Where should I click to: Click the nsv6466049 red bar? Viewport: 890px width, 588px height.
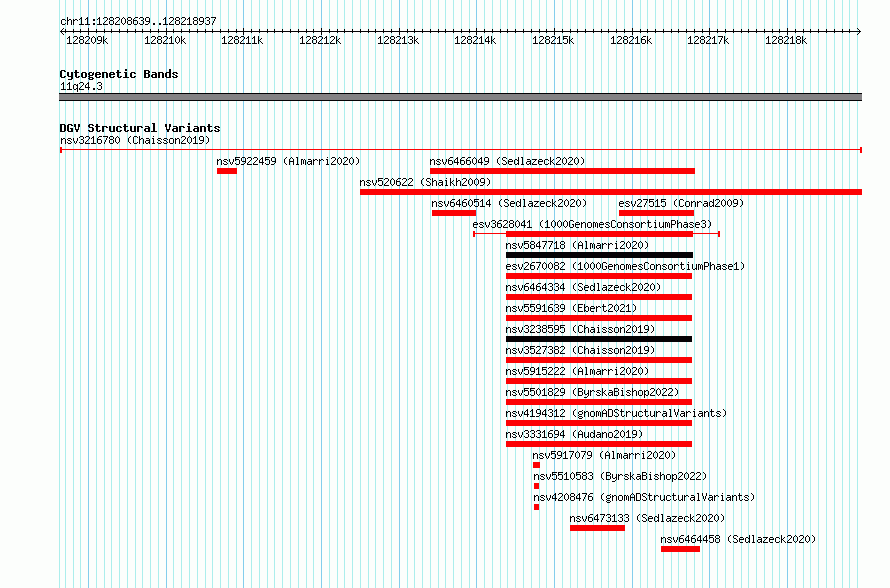[x=562, y=171]
